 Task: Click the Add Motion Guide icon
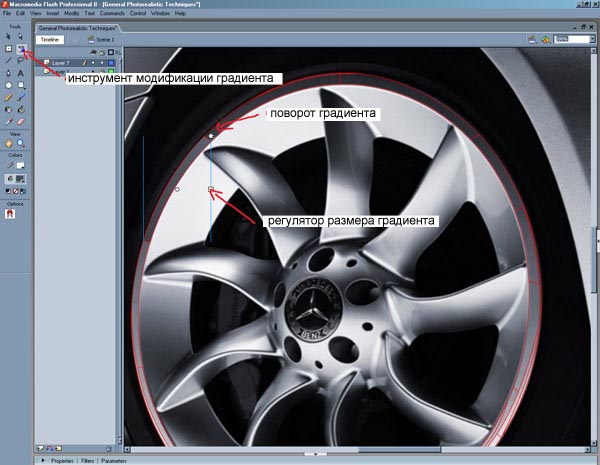[x=49, y=448]
